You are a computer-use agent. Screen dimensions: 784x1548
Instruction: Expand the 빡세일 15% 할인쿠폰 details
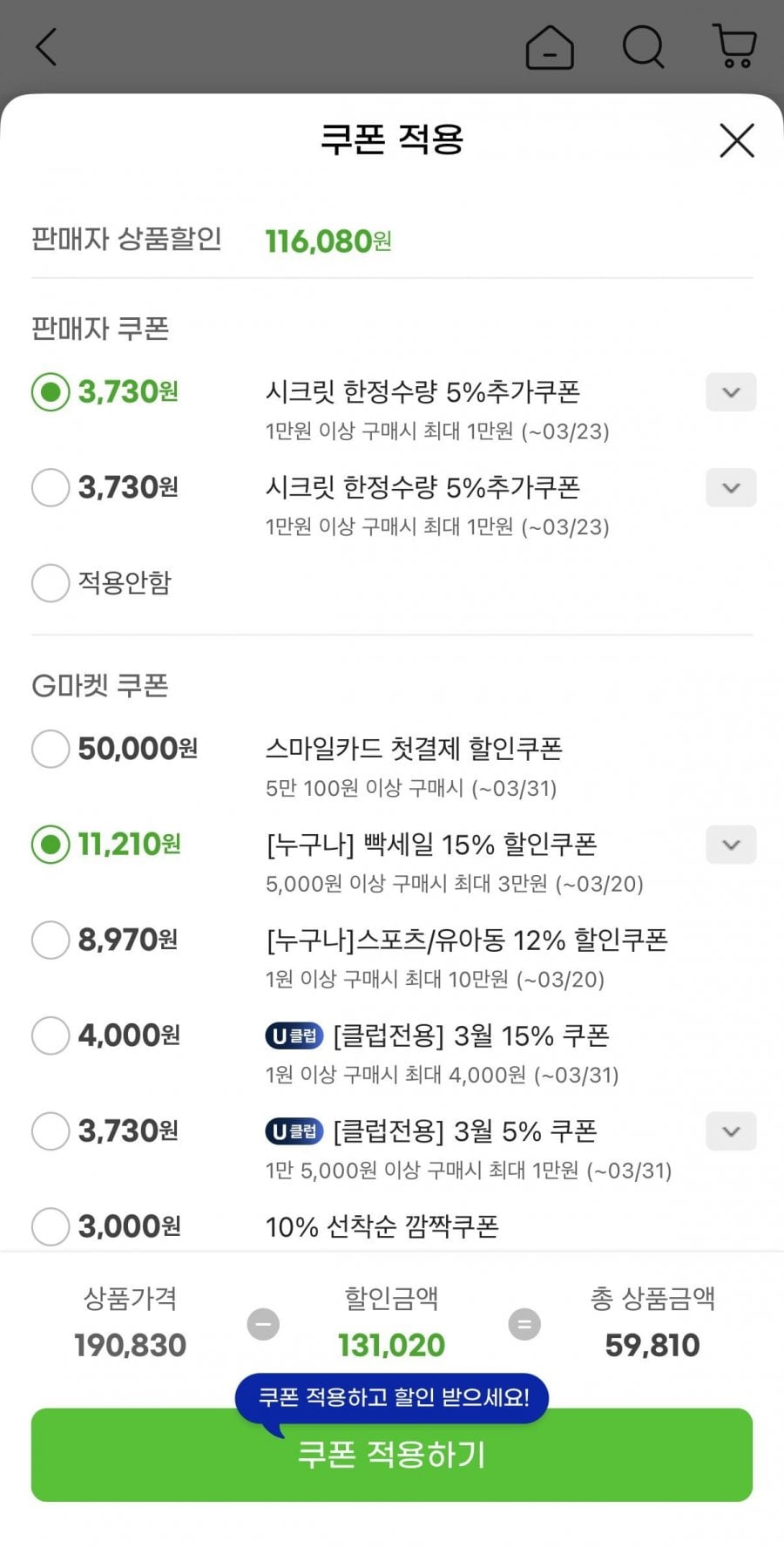click(731, 845)
